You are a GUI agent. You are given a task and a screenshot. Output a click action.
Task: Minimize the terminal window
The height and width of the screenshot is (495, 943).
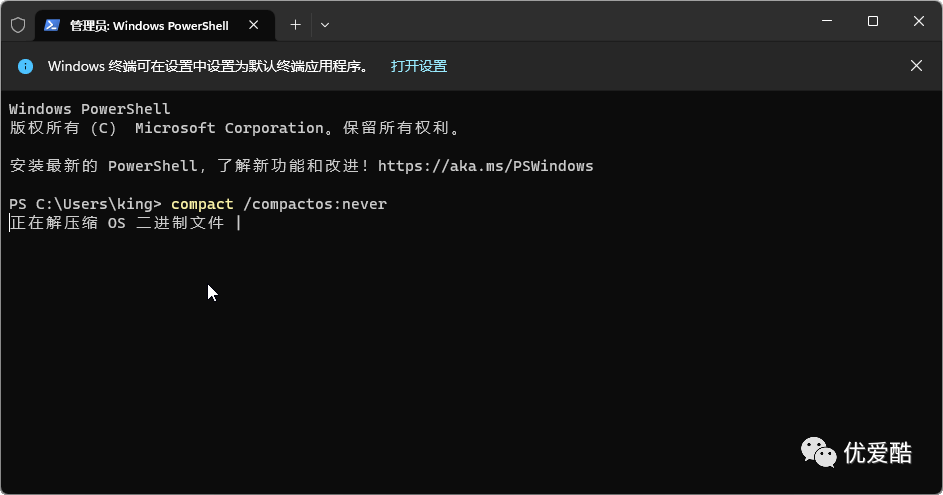(x=827, y=21)
